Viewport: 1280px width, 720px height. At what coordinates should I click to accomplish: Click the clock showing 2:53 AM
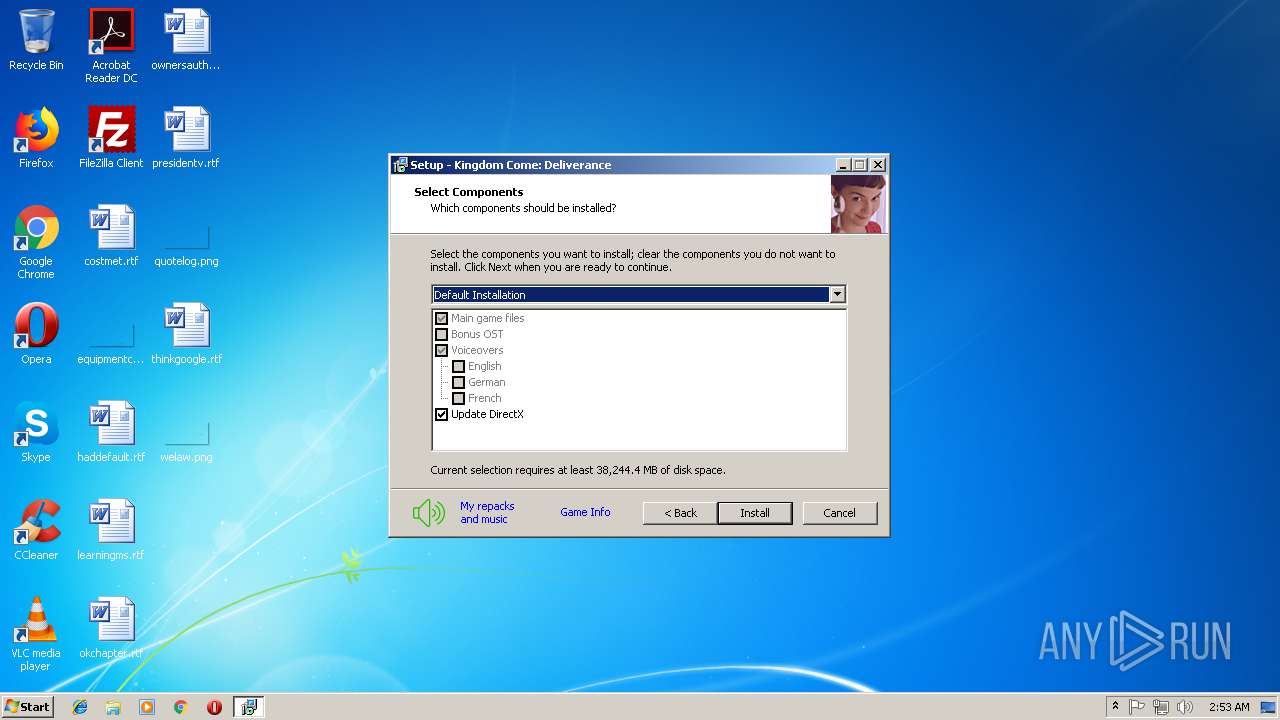point(1228,707)
